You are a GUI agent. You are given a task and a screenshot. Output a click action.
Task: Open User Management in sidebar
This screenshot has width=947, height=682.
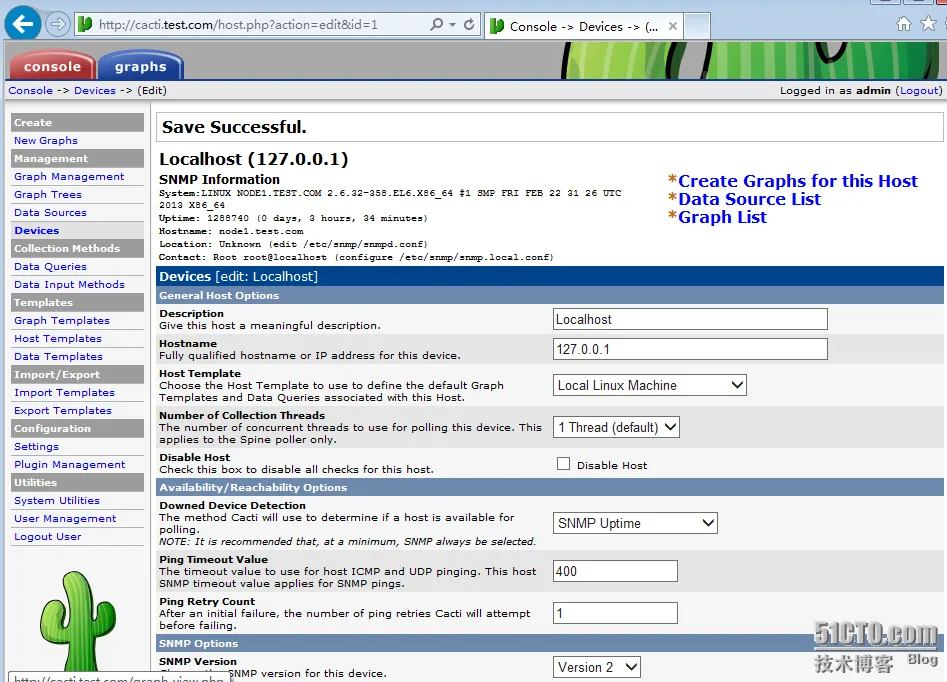coord(65,518)
